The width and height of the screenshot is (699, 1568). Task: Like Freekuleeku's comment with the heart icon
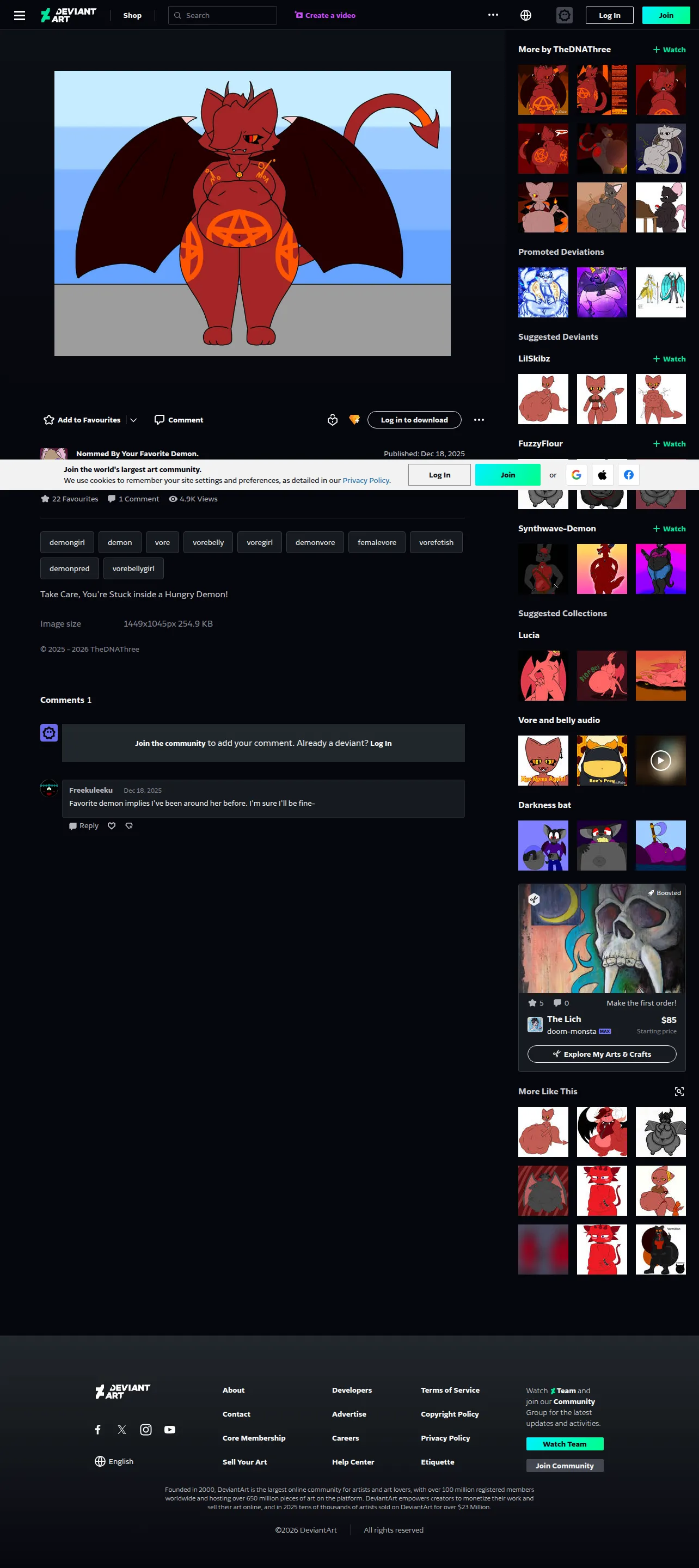[112, 825]
